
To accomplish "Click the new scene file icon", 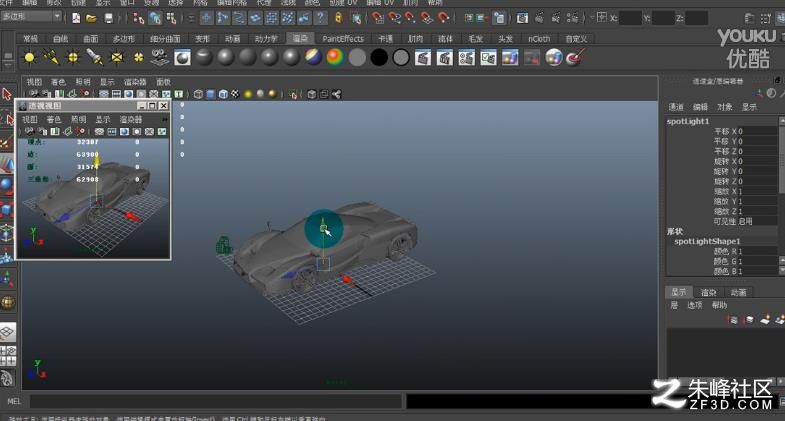I will coord(76,19).
